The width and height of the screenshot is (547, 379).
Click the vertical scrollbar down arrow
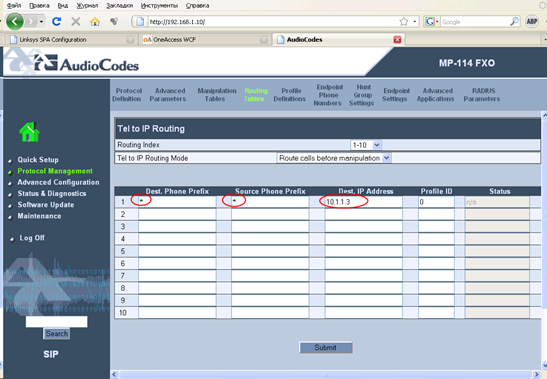tap(544, 366)
